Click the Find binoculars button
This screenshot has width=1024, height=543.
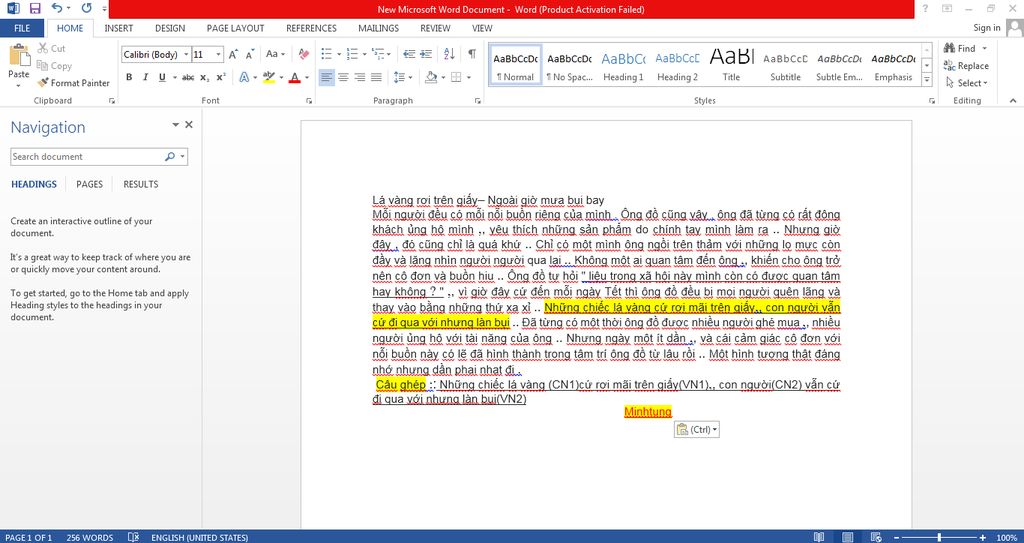[x=960, y=48]
